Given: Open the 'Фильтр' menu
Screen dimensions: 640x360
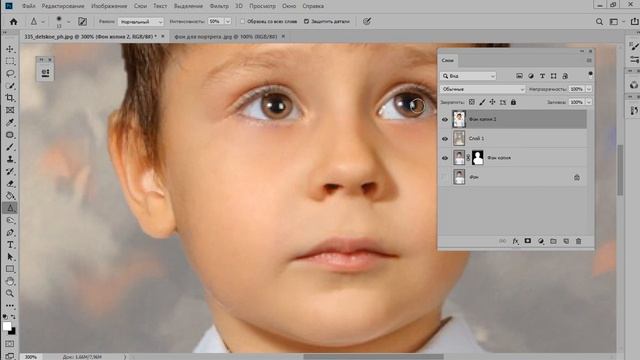Looking at the screenshot, I should pos(219,6).
